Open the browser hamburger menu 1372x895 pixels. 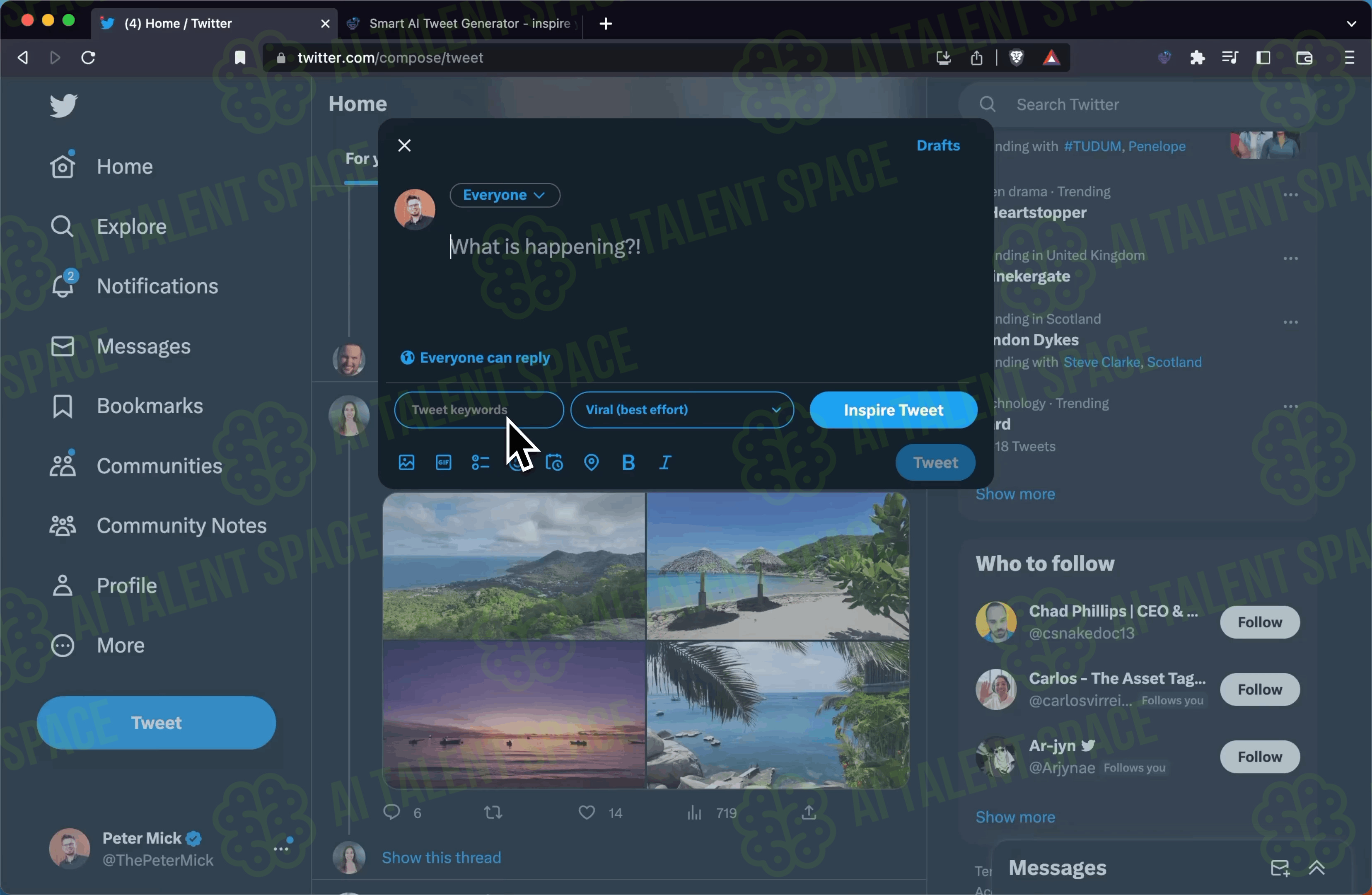(1350, 58)
